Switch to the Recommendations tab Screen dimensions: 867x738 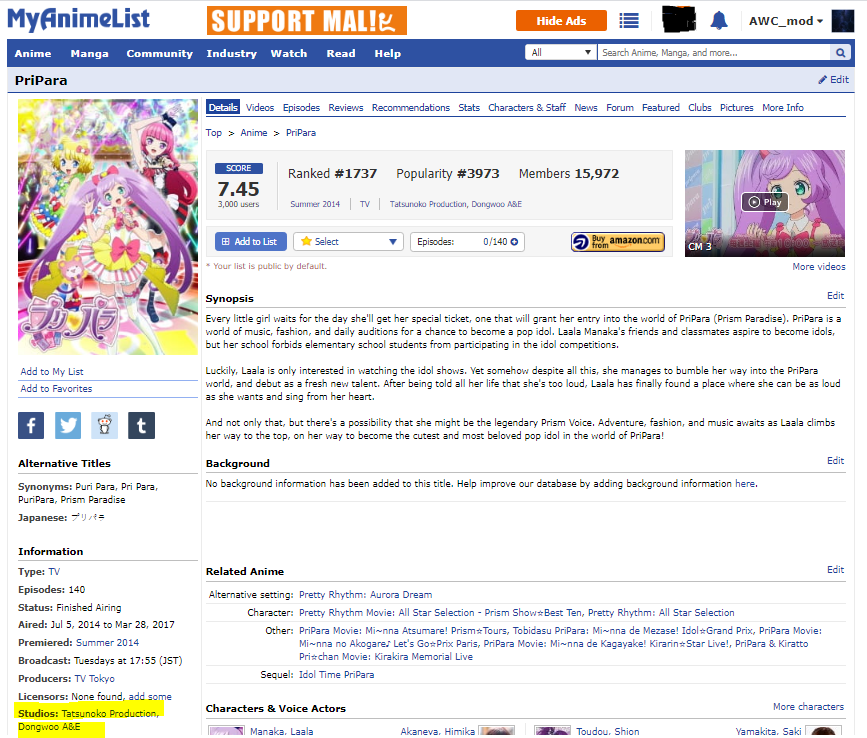click(x=411, y=107)
